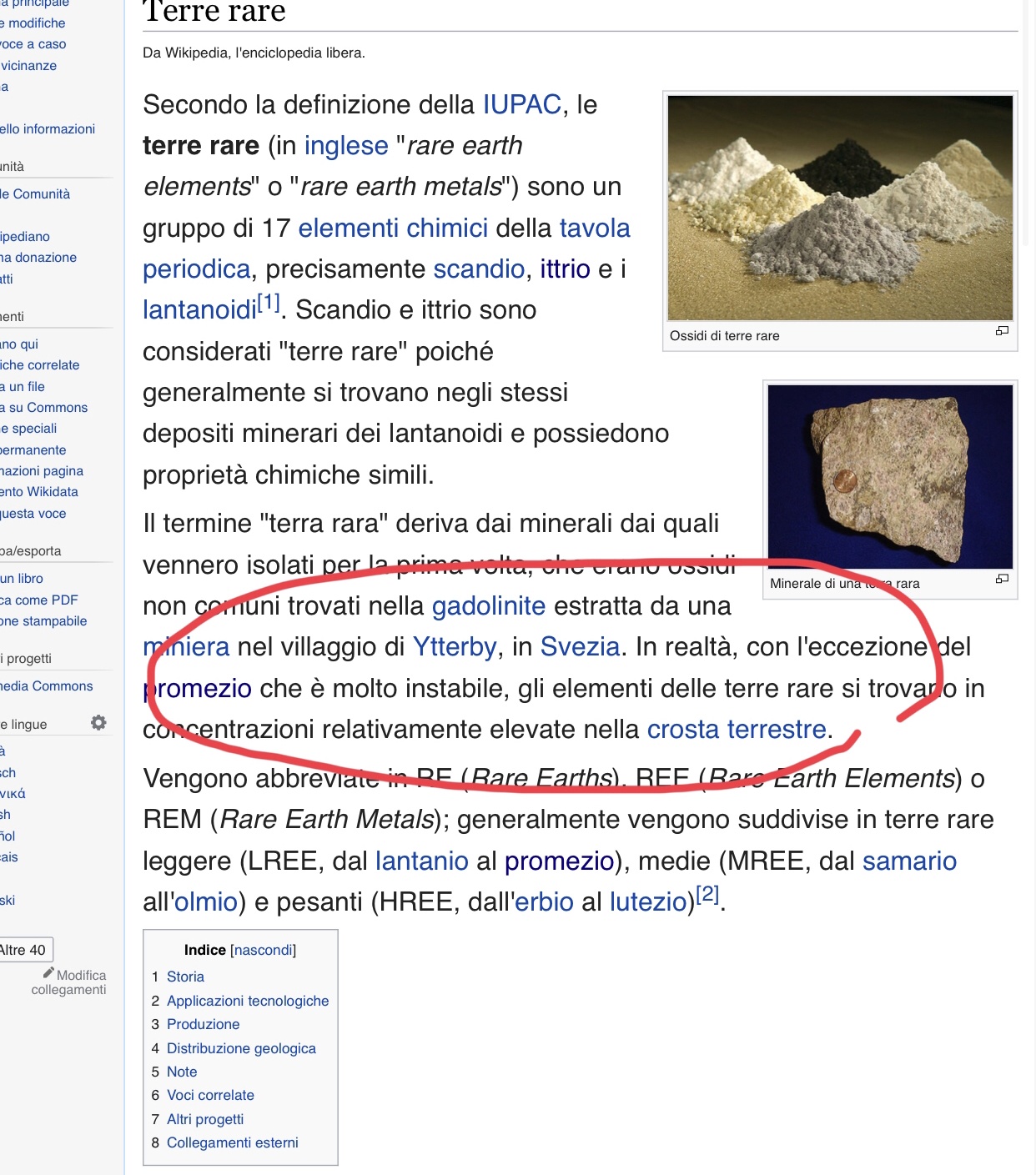The image size is (1036, 1175).
Task: Click the Carica un file sidebar link
Action: point(23,387)
